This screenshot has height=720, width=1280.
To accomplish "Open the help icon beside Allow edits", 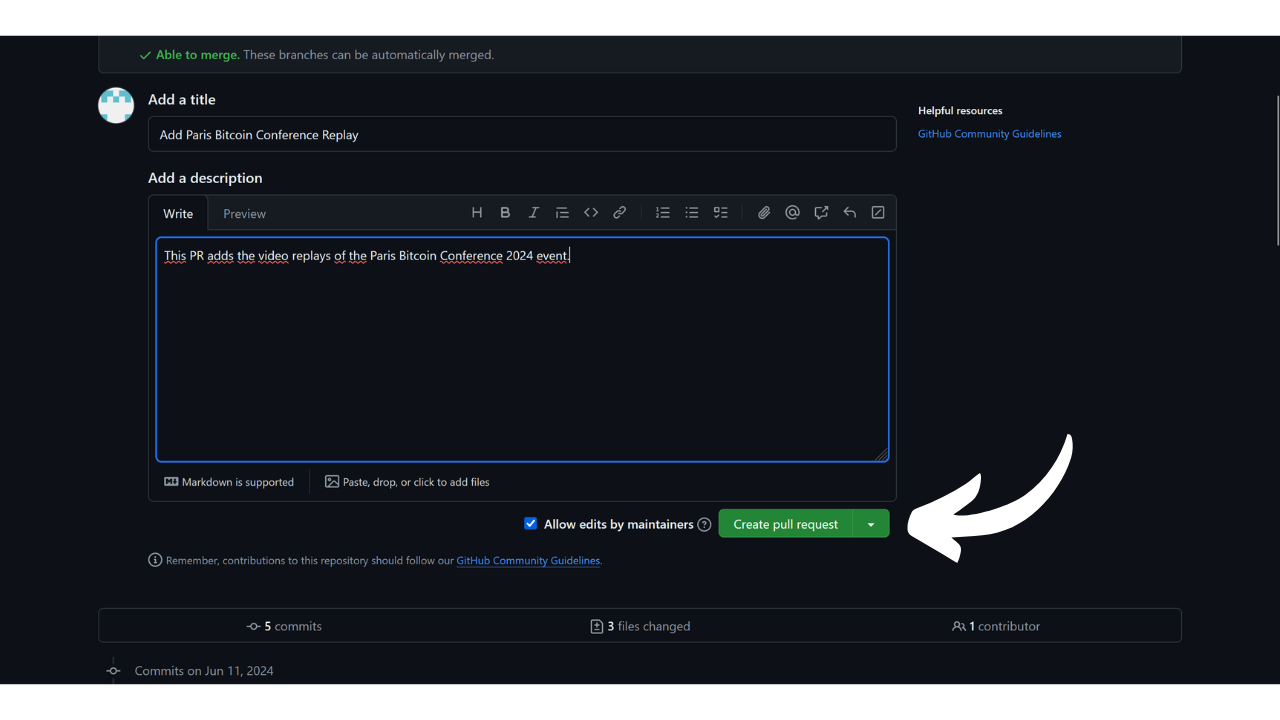I will pos(704,524).
